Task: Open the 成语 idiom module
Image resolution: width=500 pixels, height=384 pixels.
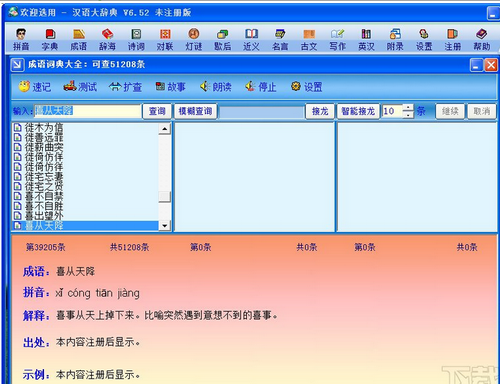Action: [x=79, y=40]
